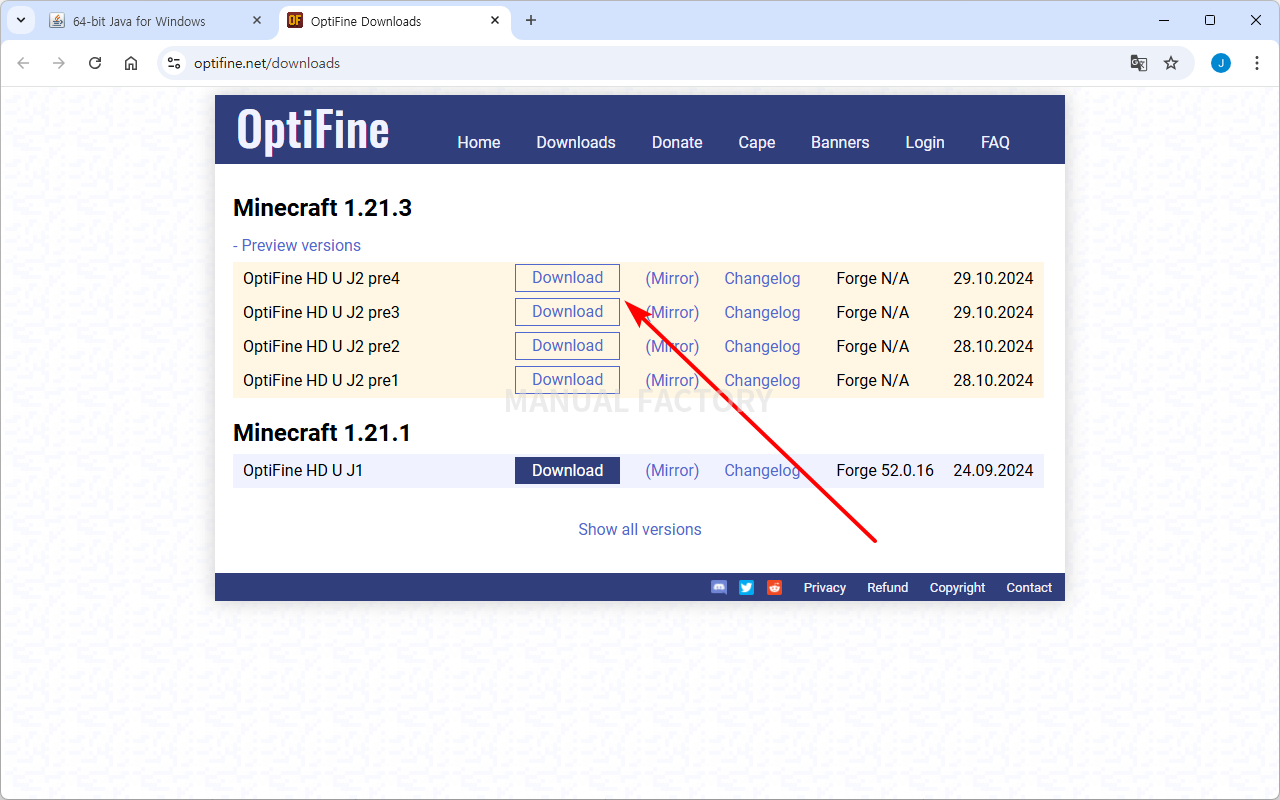Collapse the Preview versions list
1280x800 pixels.
297,245
